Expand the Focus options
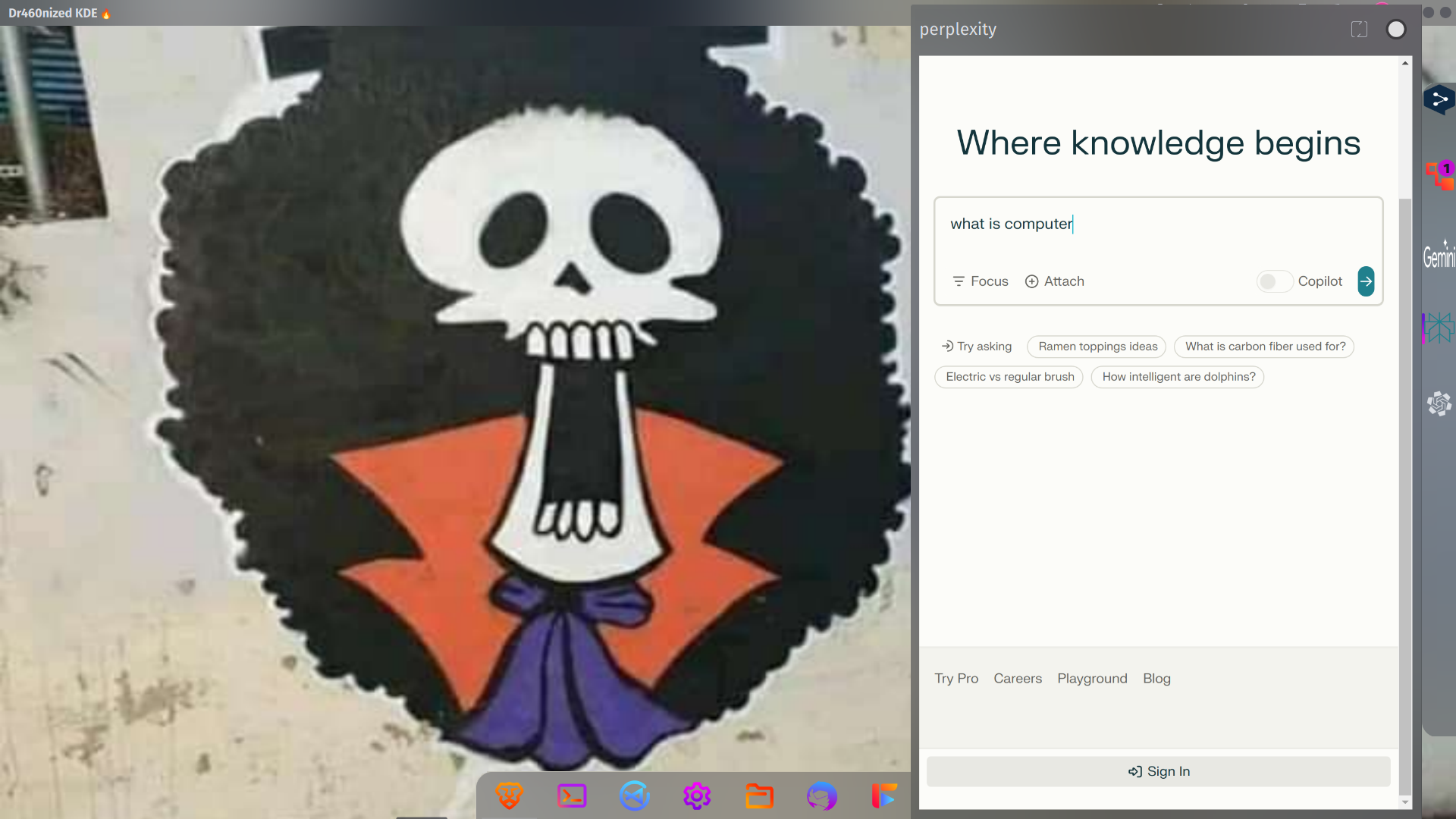Viewport: 1456px width, 819px height. [x=981, y=281]
